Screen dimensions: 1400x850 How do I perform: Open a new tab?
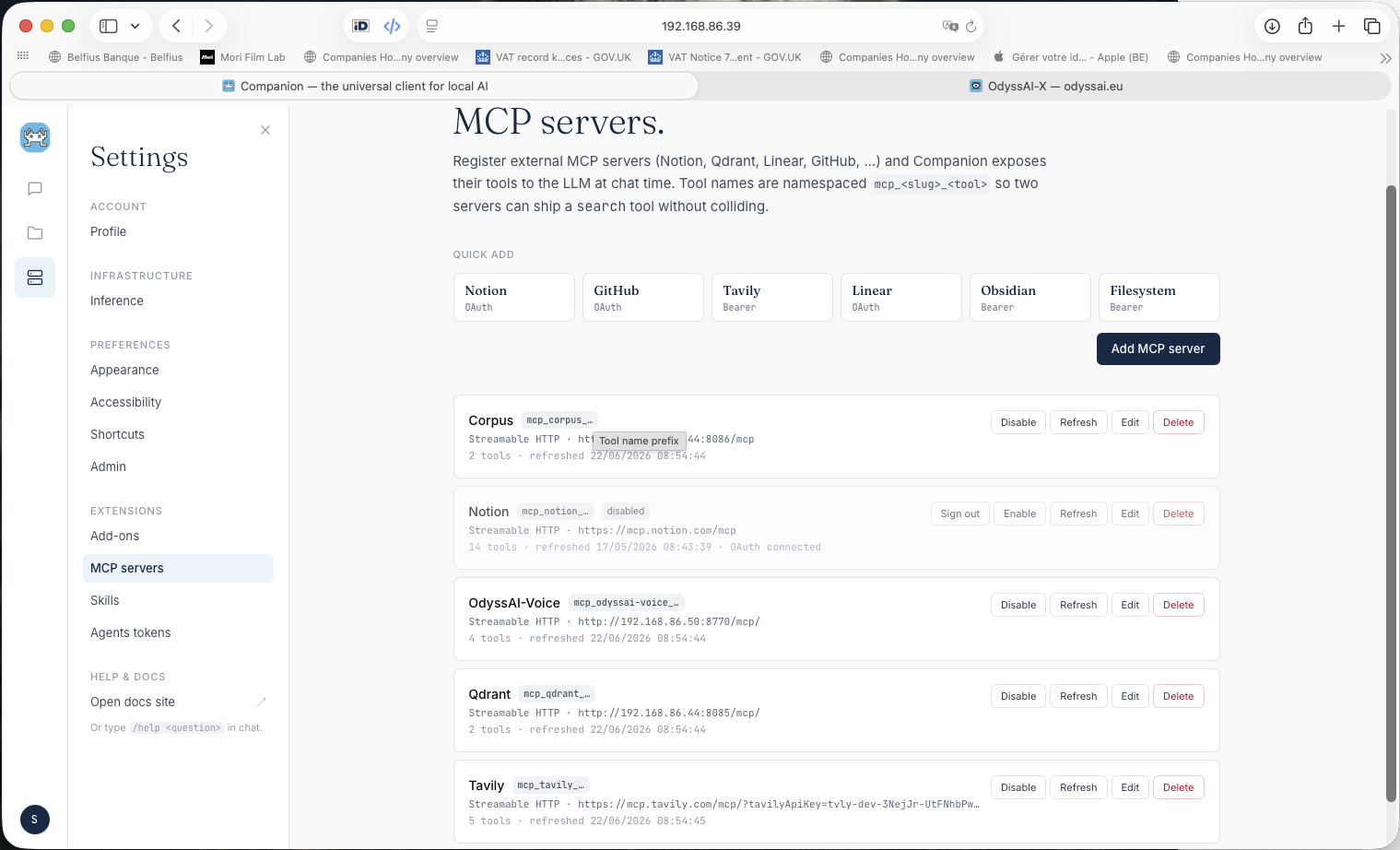[x=1339, y=26]
